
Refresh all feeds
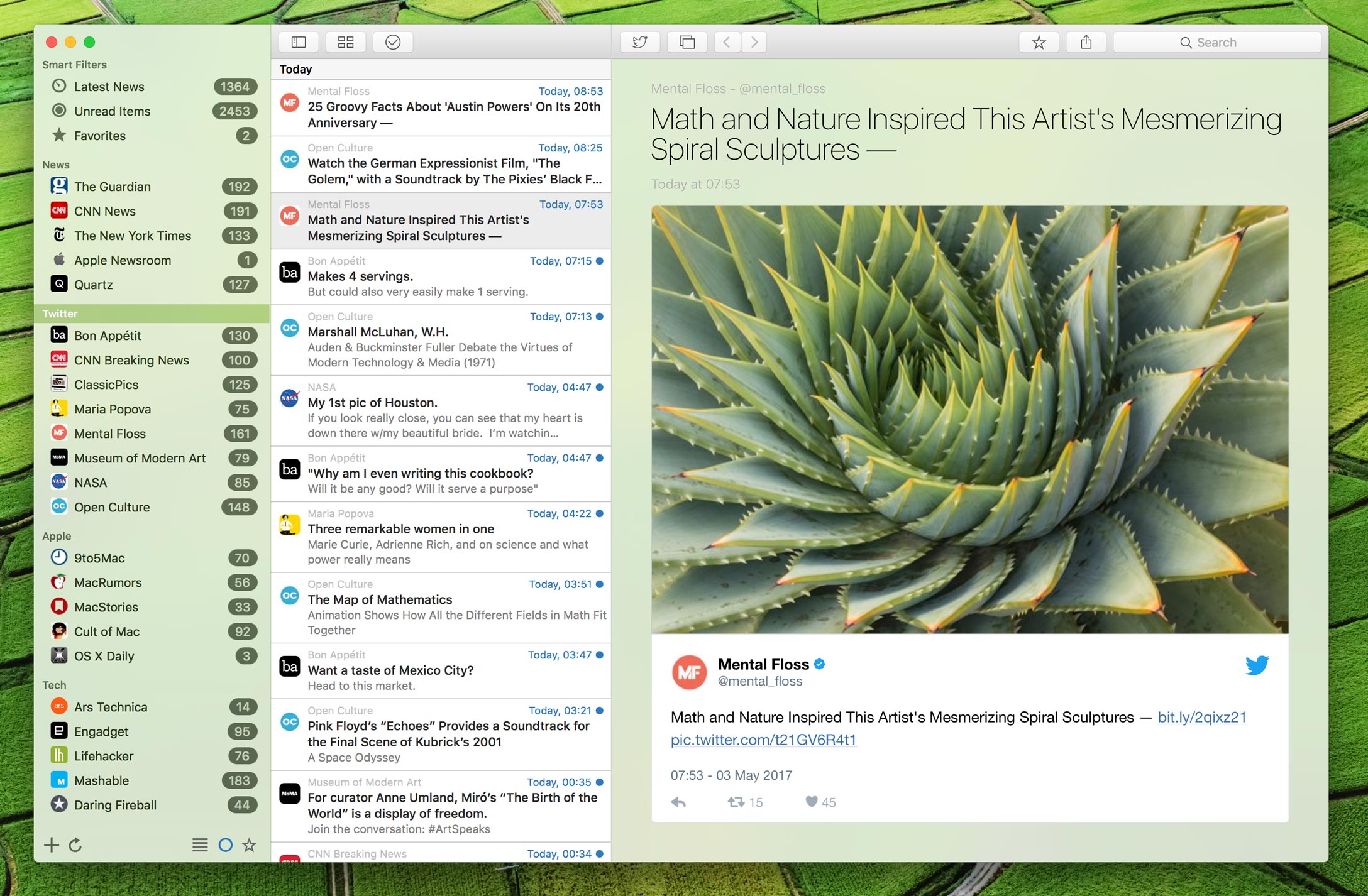[75, 845]
